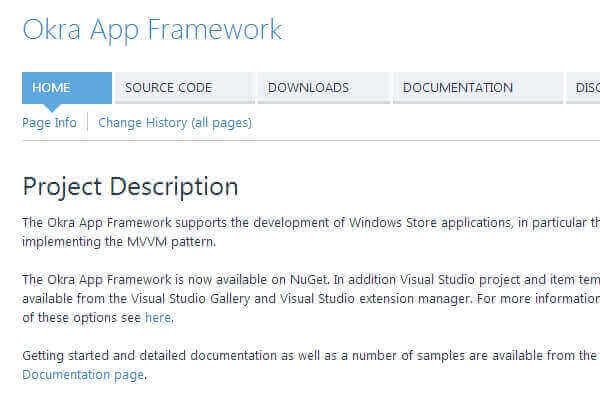Image resolution: width=600 pixels, height=400 pixels.
Task: View Change History (all pages)
Action: point(175,123)
